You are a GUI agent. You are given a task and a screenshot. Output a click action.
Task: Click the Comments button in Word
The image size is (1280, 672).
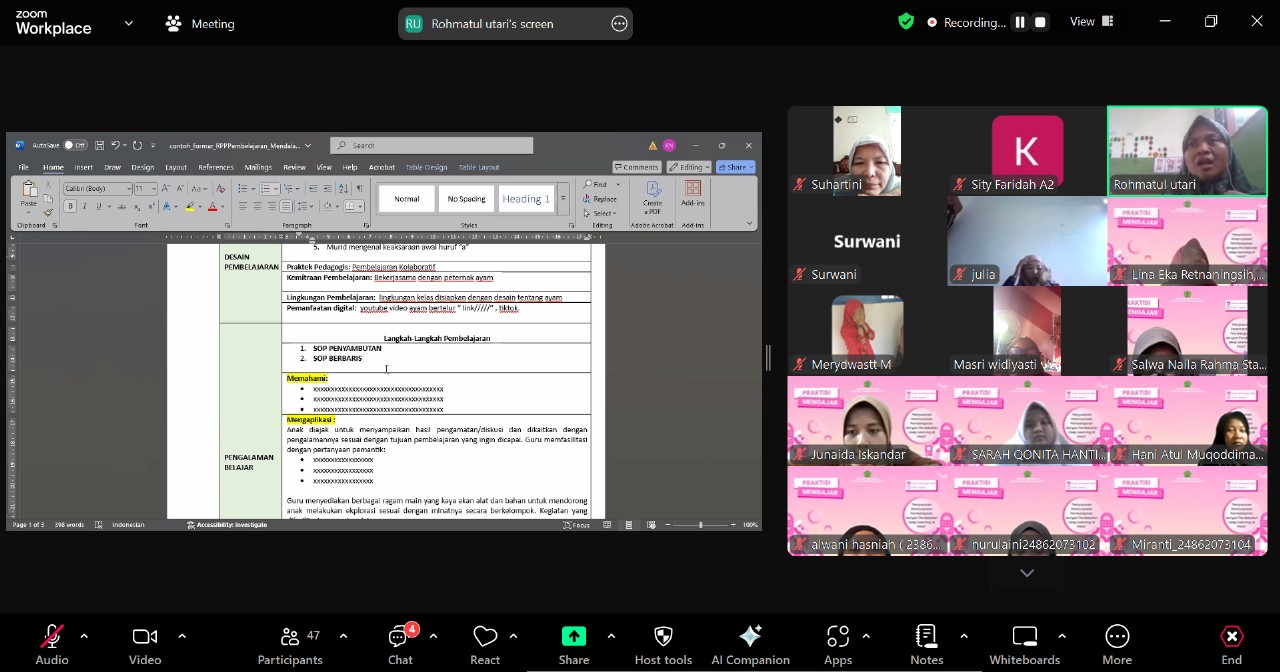pyautogui.click(x=637, y=167)
